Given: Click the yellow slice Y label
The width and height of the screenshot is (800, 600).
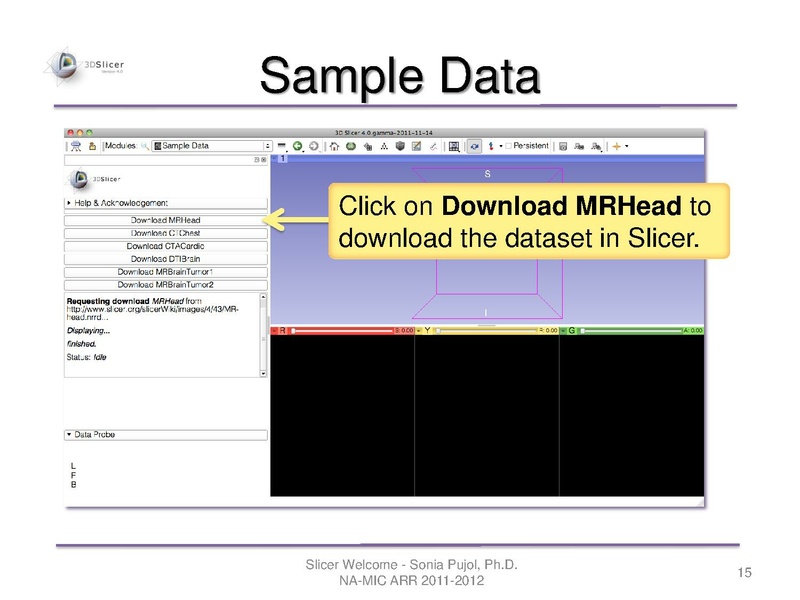Looking at the screenshot, I should pos(427,331).
